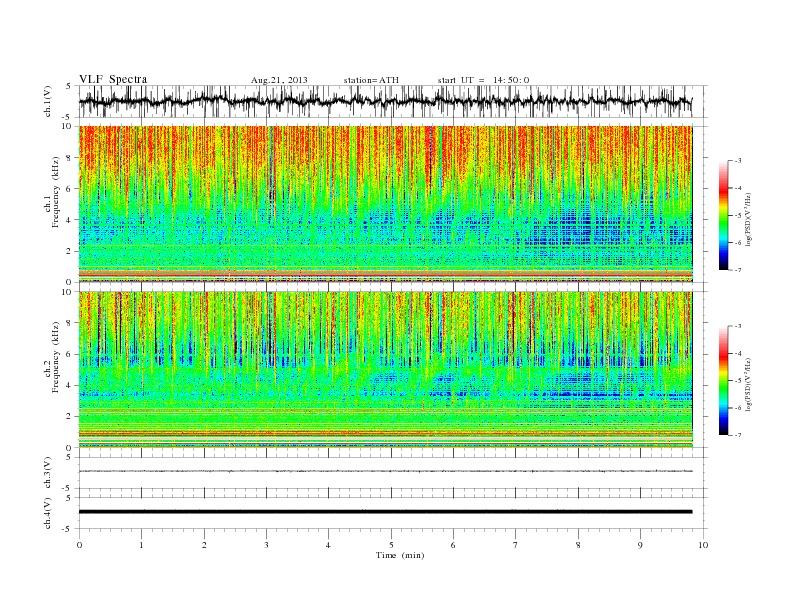The width and height of the screenshot is (792, 612).
Task: Click time axis tick label "5"
Action: [x=391, y=545]
